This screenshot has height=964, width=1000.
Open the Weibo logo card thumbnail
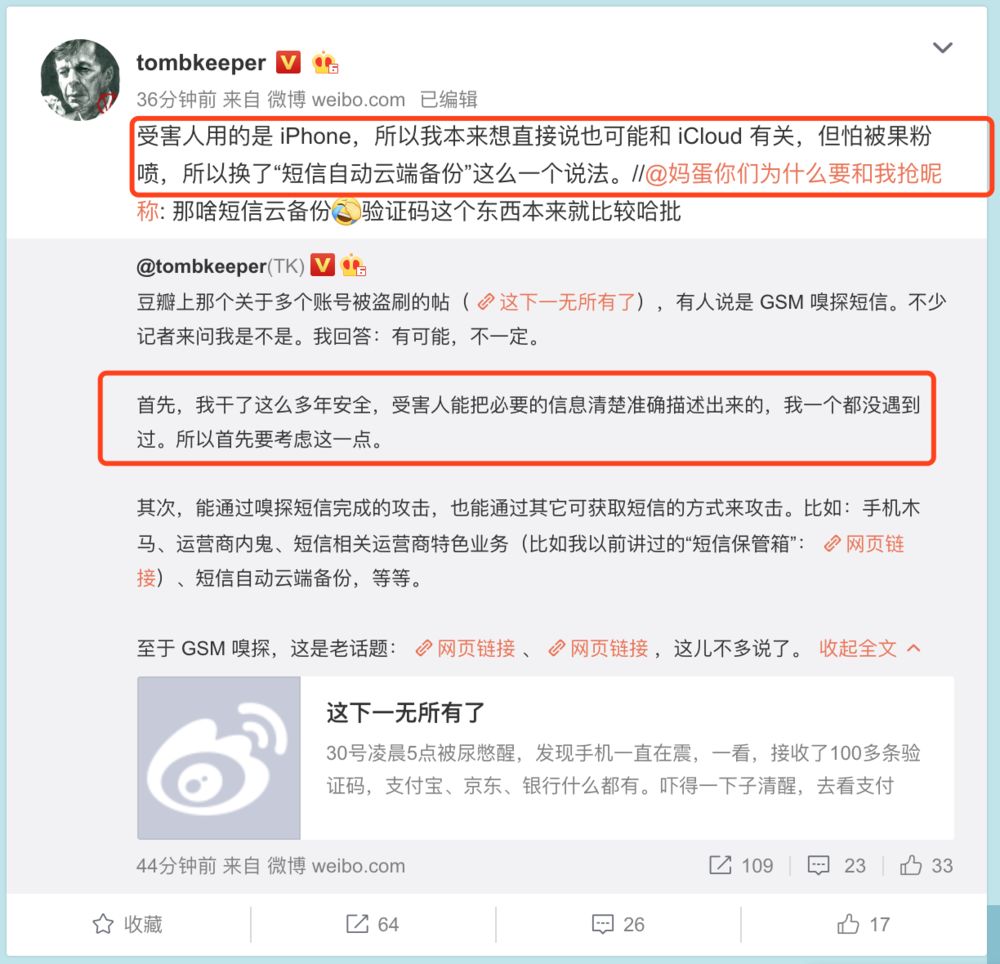[x=219, y=757]
